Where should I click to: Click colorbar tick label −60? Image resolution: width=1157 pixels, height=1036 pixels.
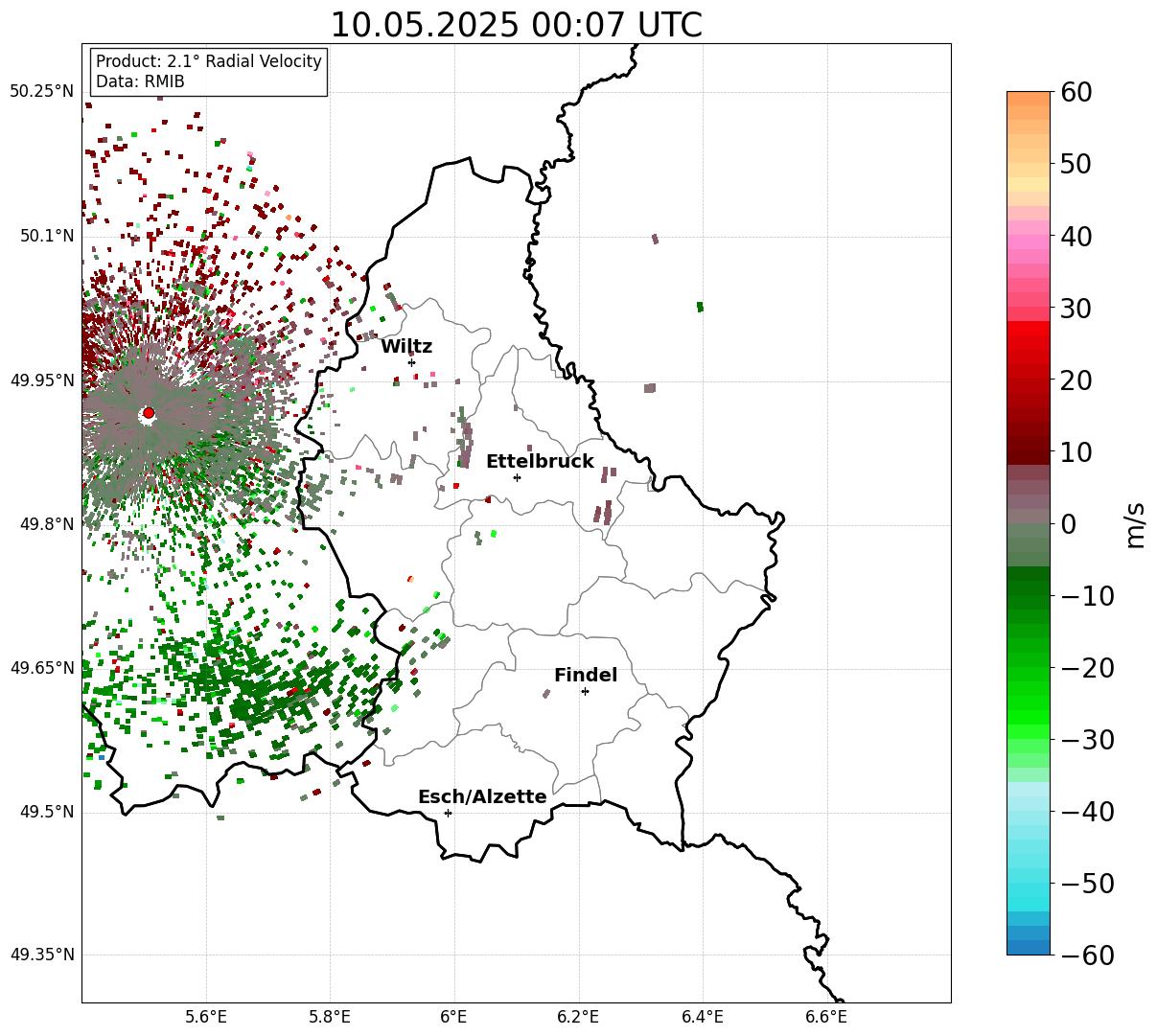(x=1087, y=955)
